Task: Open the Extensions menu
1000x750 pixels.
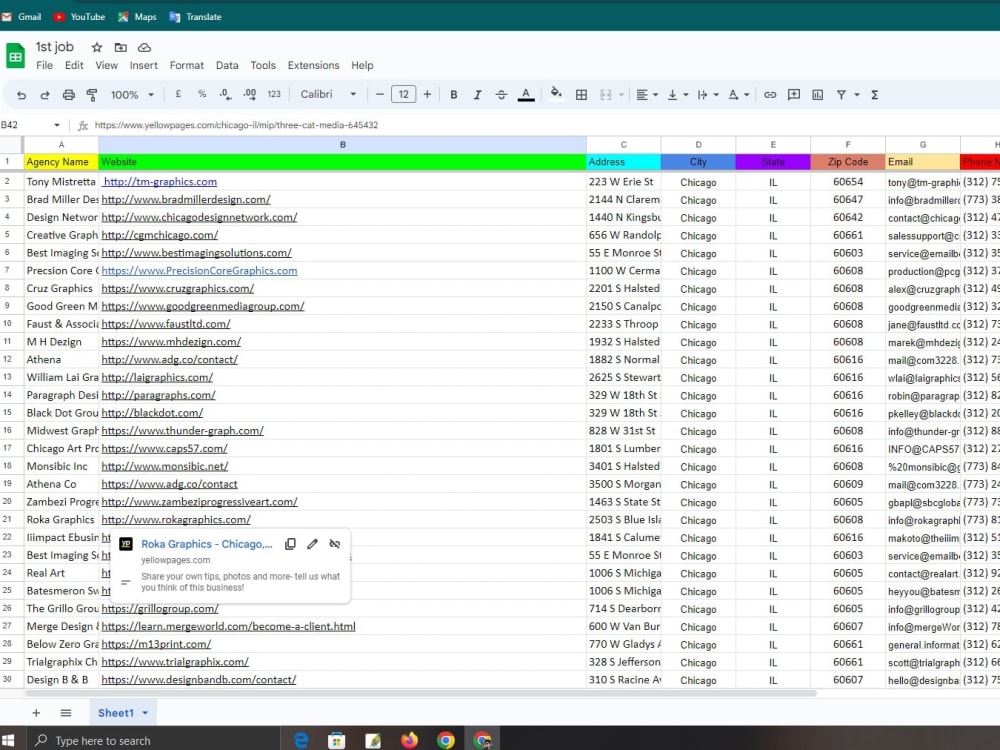Action: (313, 65)
